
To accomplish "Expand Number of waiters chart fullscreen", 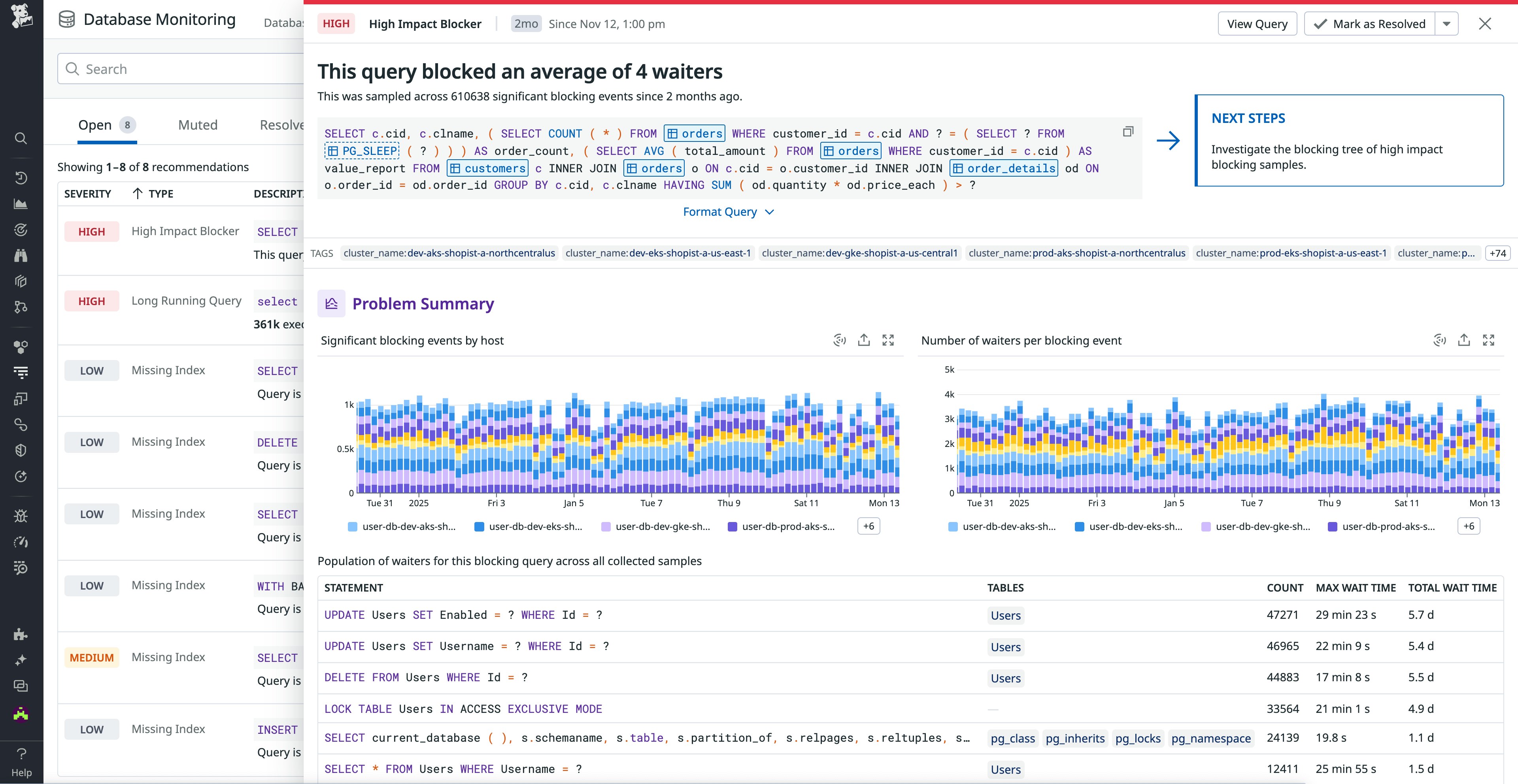I will (x=1488, y=340).
